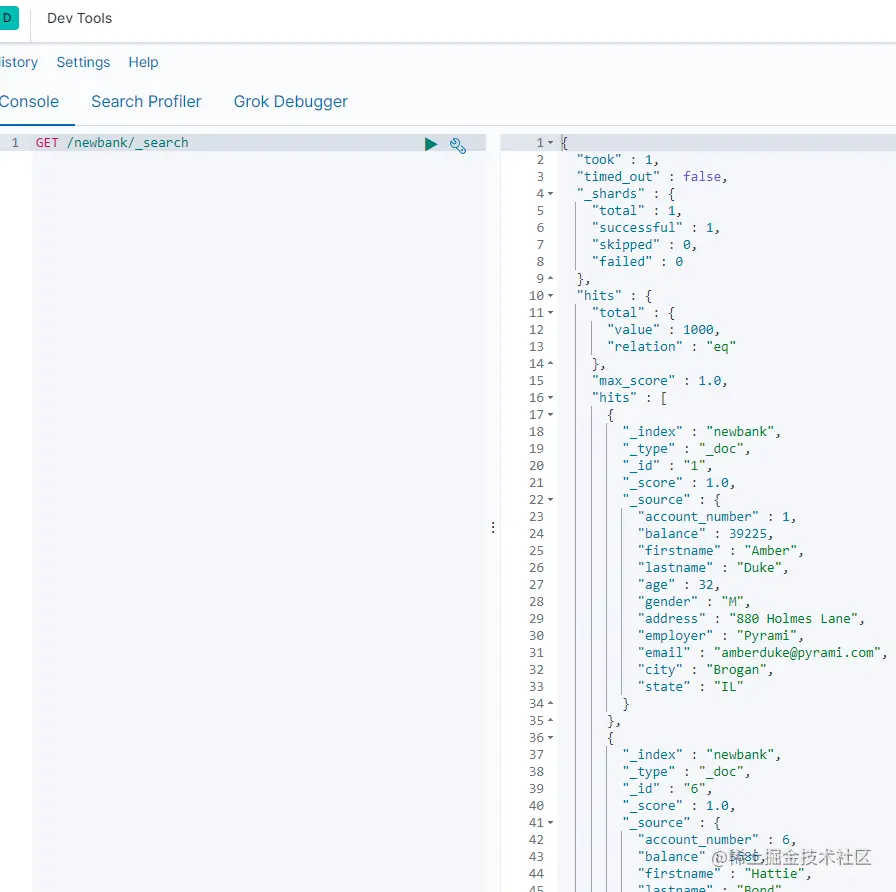Click the "gender" : "M" line
Image resolution: width=896 pixels, height=892 pixels.
click(694, 602)
